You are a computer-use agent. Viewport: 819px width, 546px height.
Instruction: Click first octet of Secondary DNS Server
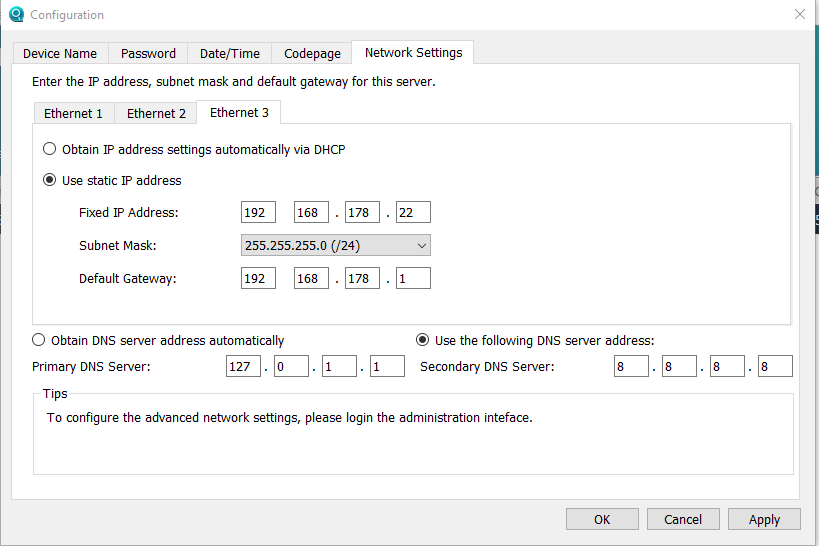631,367
